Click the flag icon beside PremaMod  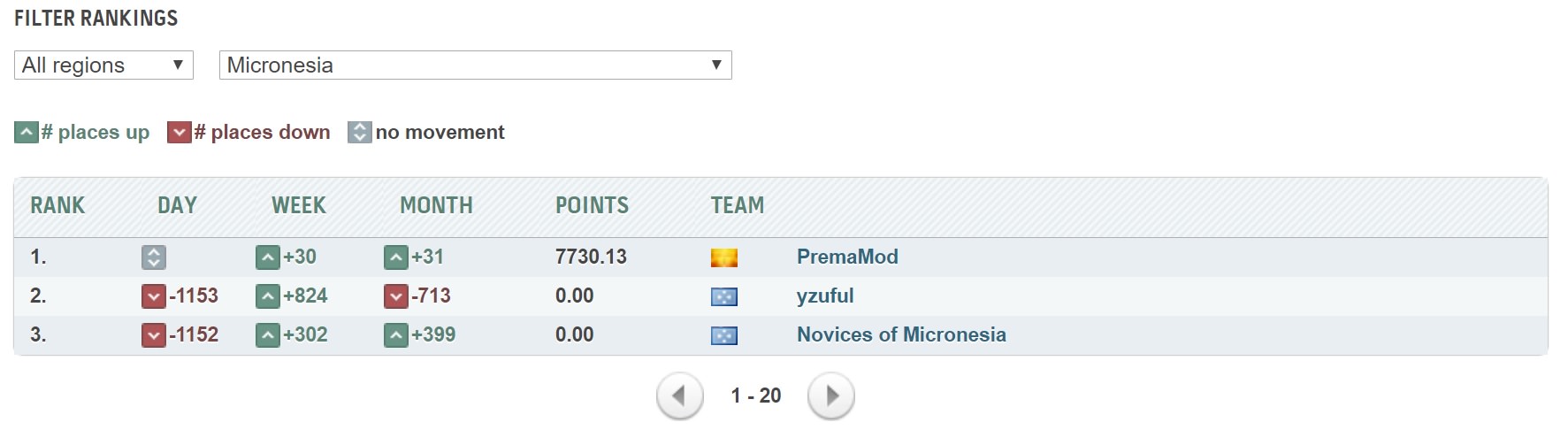[724, 257]
